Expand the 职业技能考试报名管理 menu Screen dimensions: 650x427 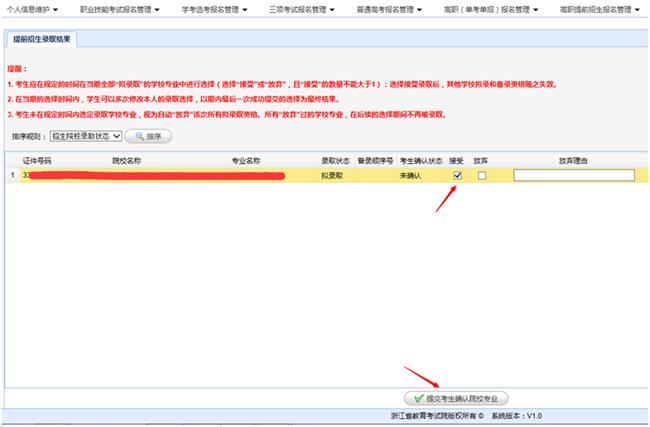[x=125, y=8]
